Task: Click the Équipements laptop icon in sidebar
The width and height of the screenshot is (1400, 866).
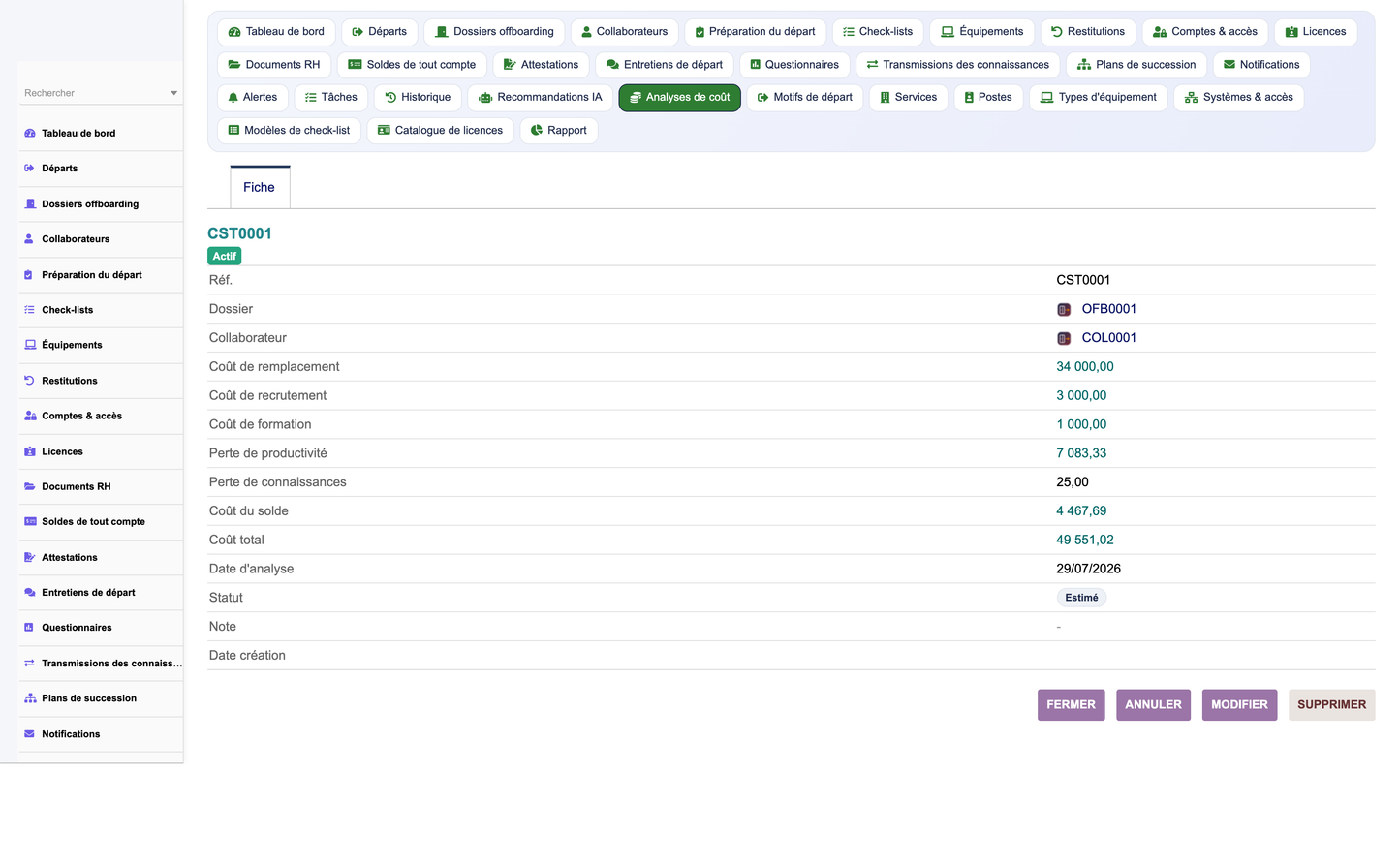Action: pos(30,345)
